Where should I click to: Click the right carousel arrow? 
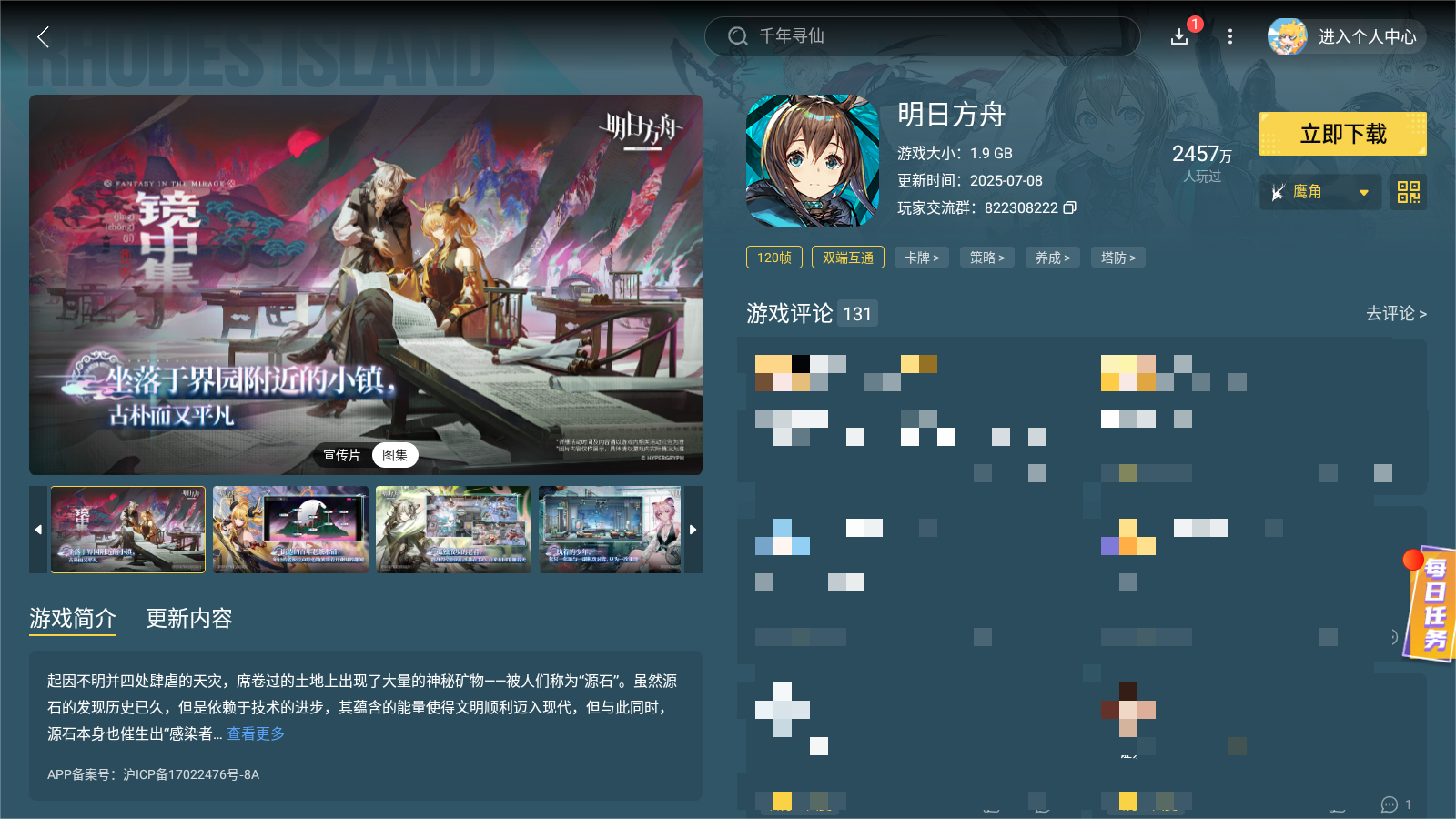tap(693, 529)
